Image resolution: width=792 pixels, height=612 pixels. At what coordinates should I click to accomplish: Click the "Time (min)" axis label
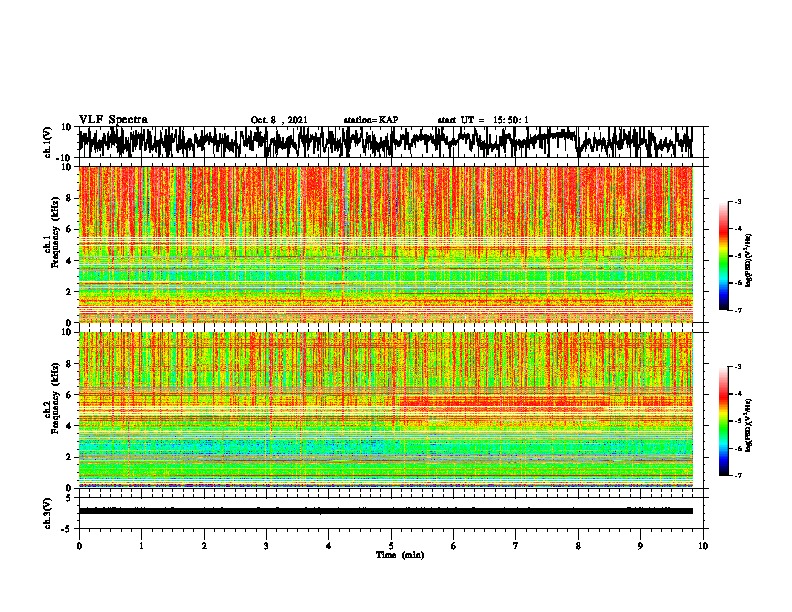point(400,555)
